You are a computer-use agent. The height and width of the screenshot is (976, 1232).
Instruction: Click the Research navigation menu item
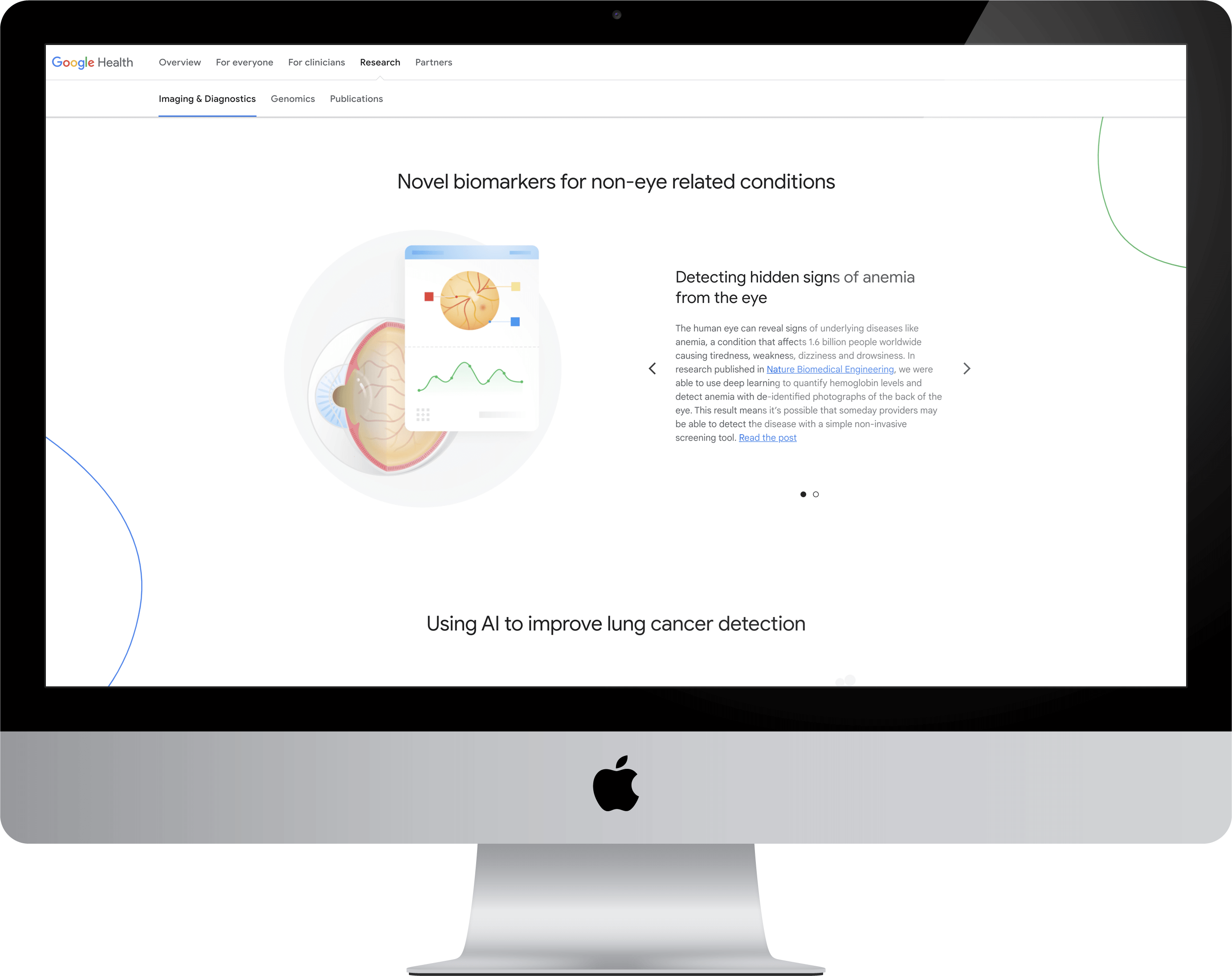click(x=379, y=62)
